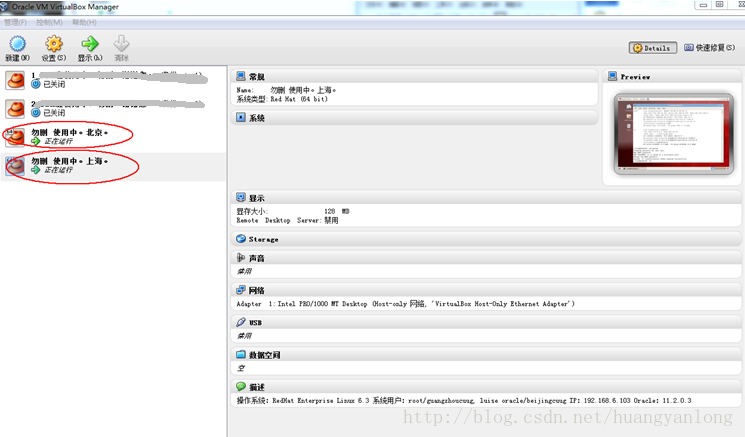745x437 pixels.
Task: Expand the 系统 section header
Action: point(414,118)
